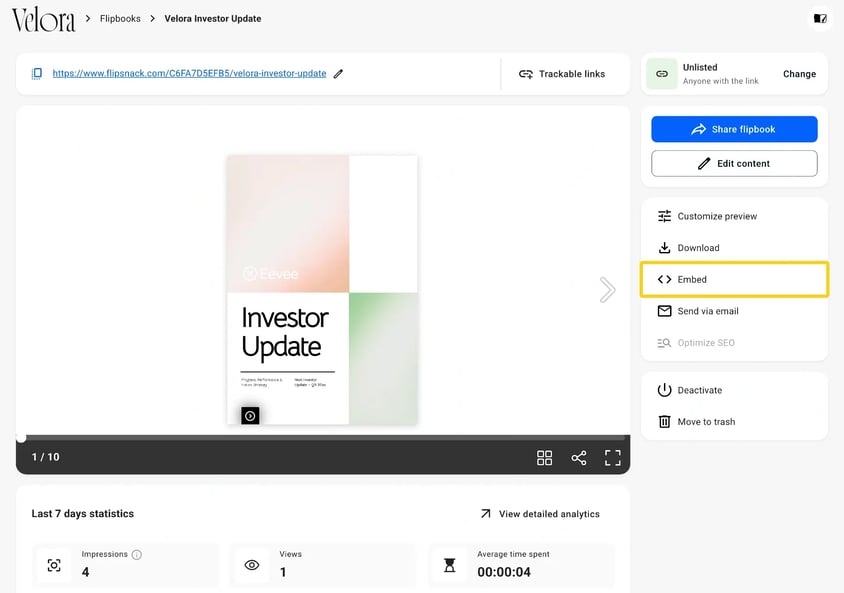Select Send via email
This screenshot has height=593, width=844.
734,311
